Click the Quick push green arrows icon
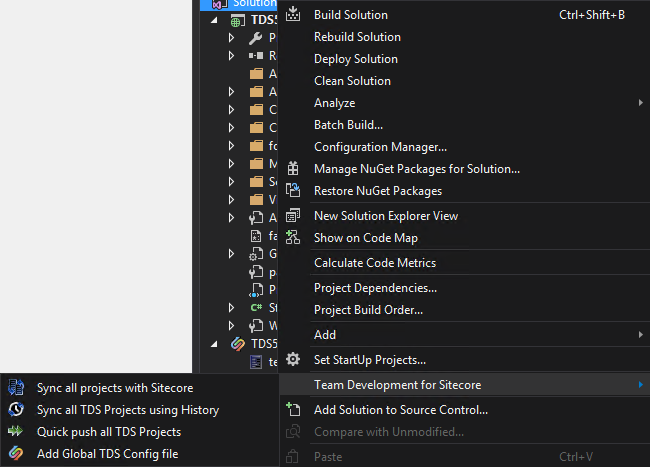 tap(16, 431)
